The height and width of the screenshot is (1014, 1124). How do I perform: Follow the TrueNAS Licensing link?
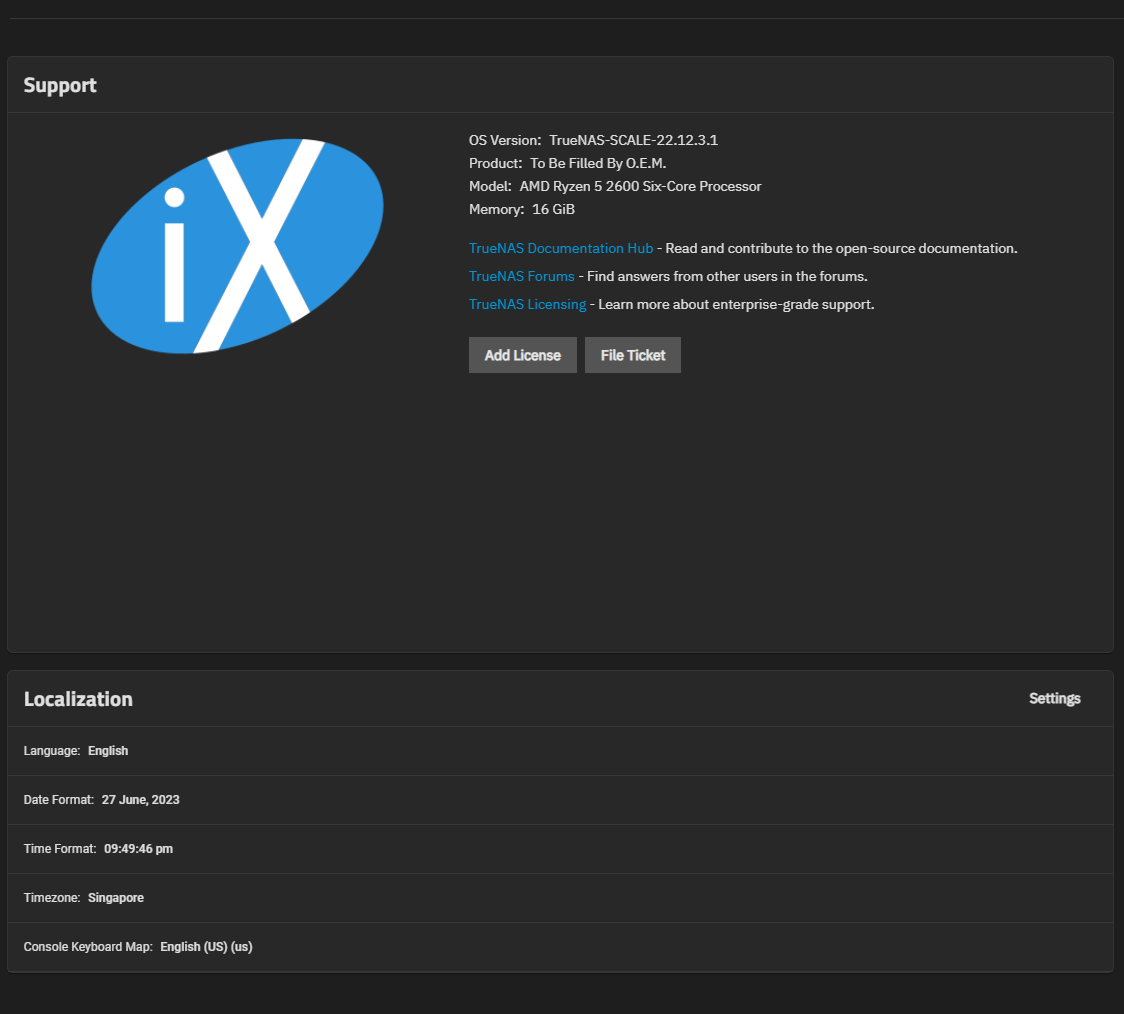click(527, 304)
